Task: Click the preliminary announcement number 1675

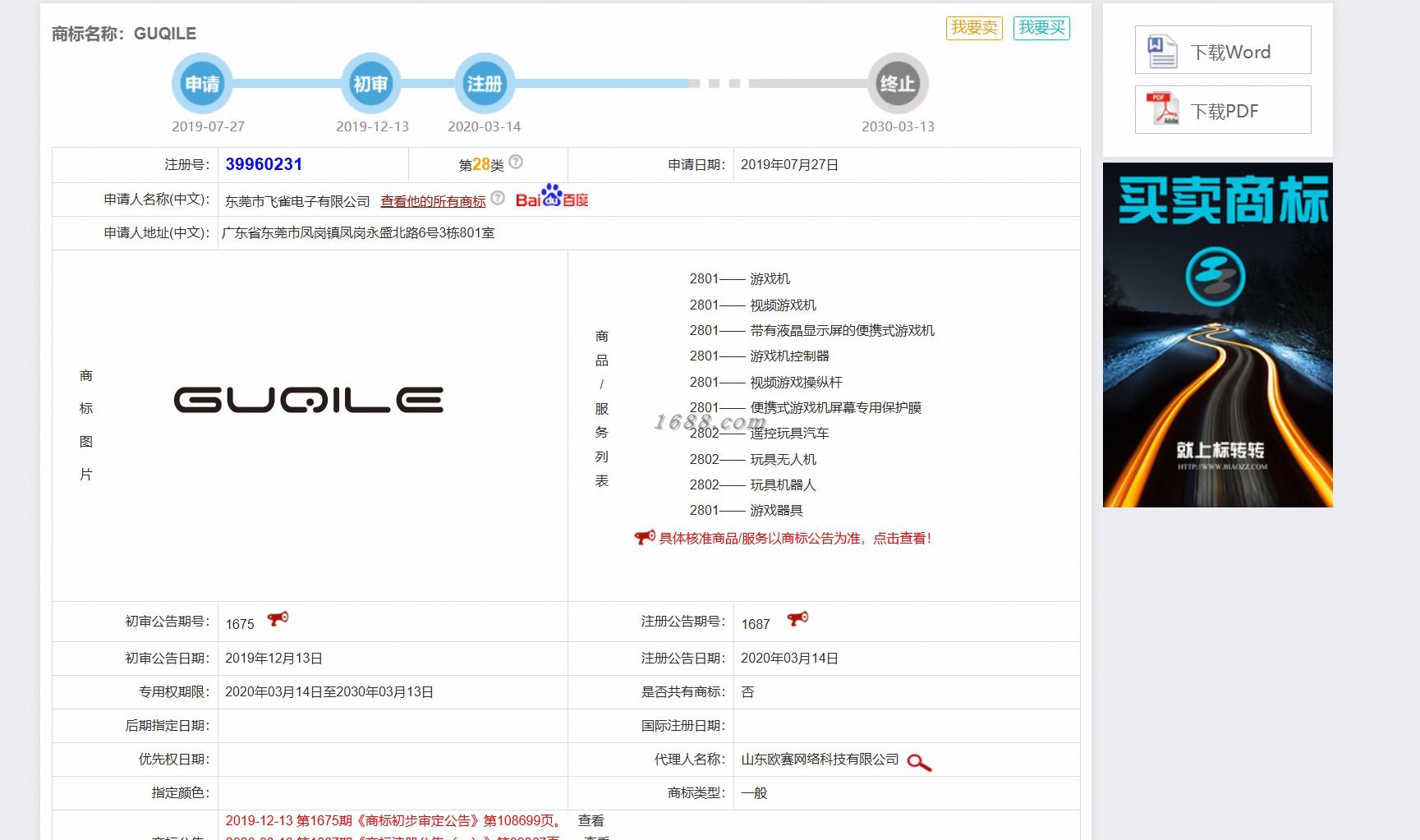Action: click(240, 624)
